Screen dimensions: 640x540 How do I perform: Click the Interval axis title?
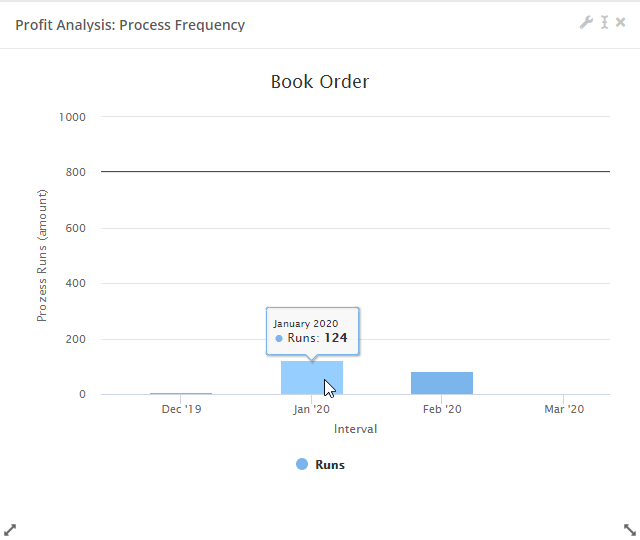click(355, 429)
